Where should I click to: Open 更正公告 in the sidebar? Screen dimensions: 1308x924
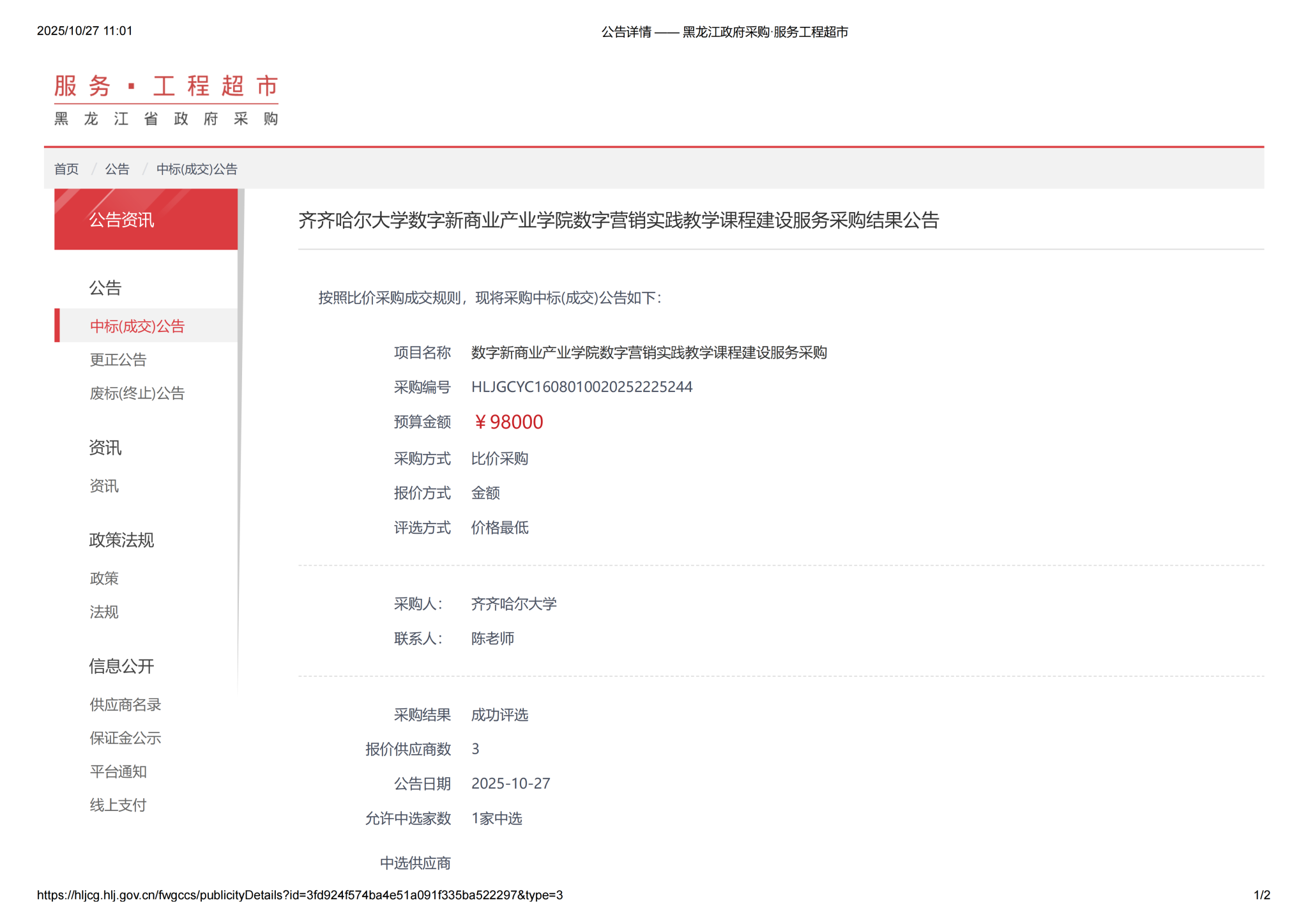pyautogui.click(x=118, y=360)
